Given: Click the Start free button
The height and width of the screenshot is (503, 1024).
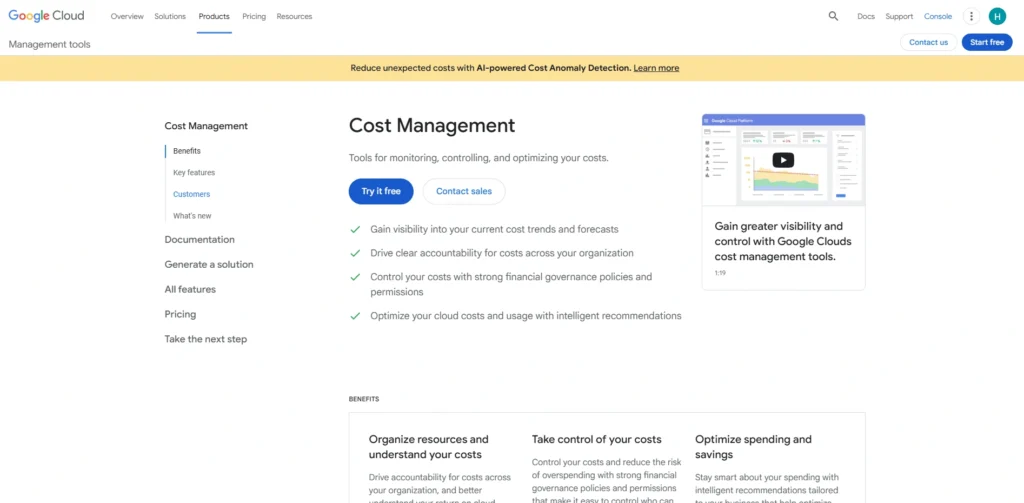Looking at the screenshot, I should (987, 42).
